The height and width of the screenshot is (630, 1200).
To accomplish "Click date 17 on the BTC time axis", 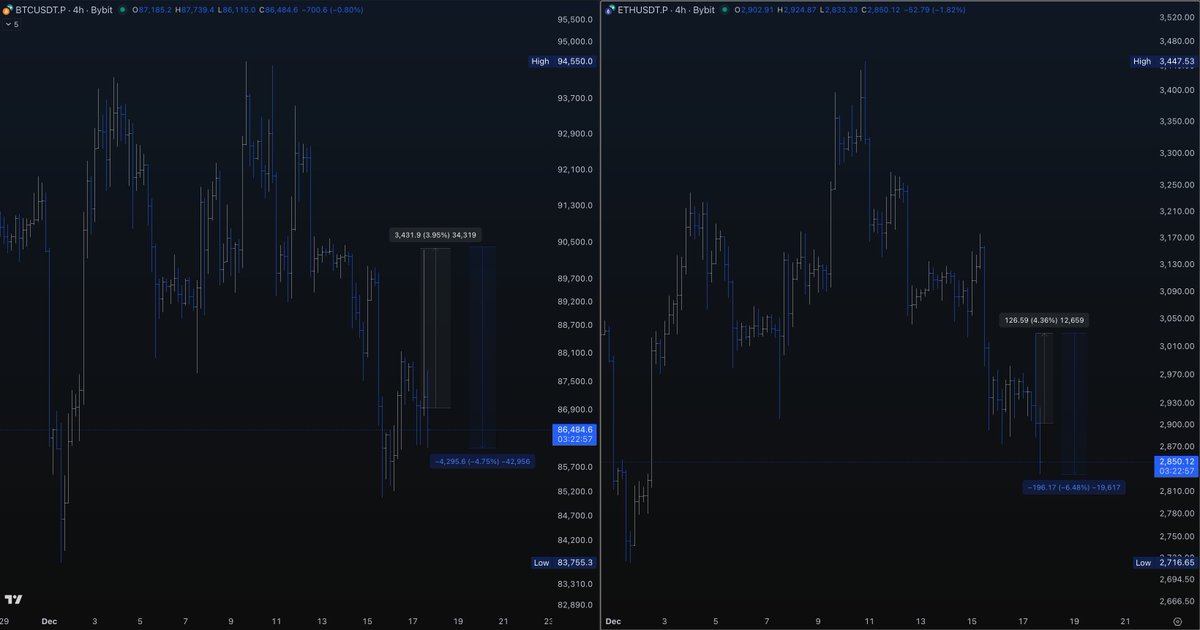I will pos(413,621).
